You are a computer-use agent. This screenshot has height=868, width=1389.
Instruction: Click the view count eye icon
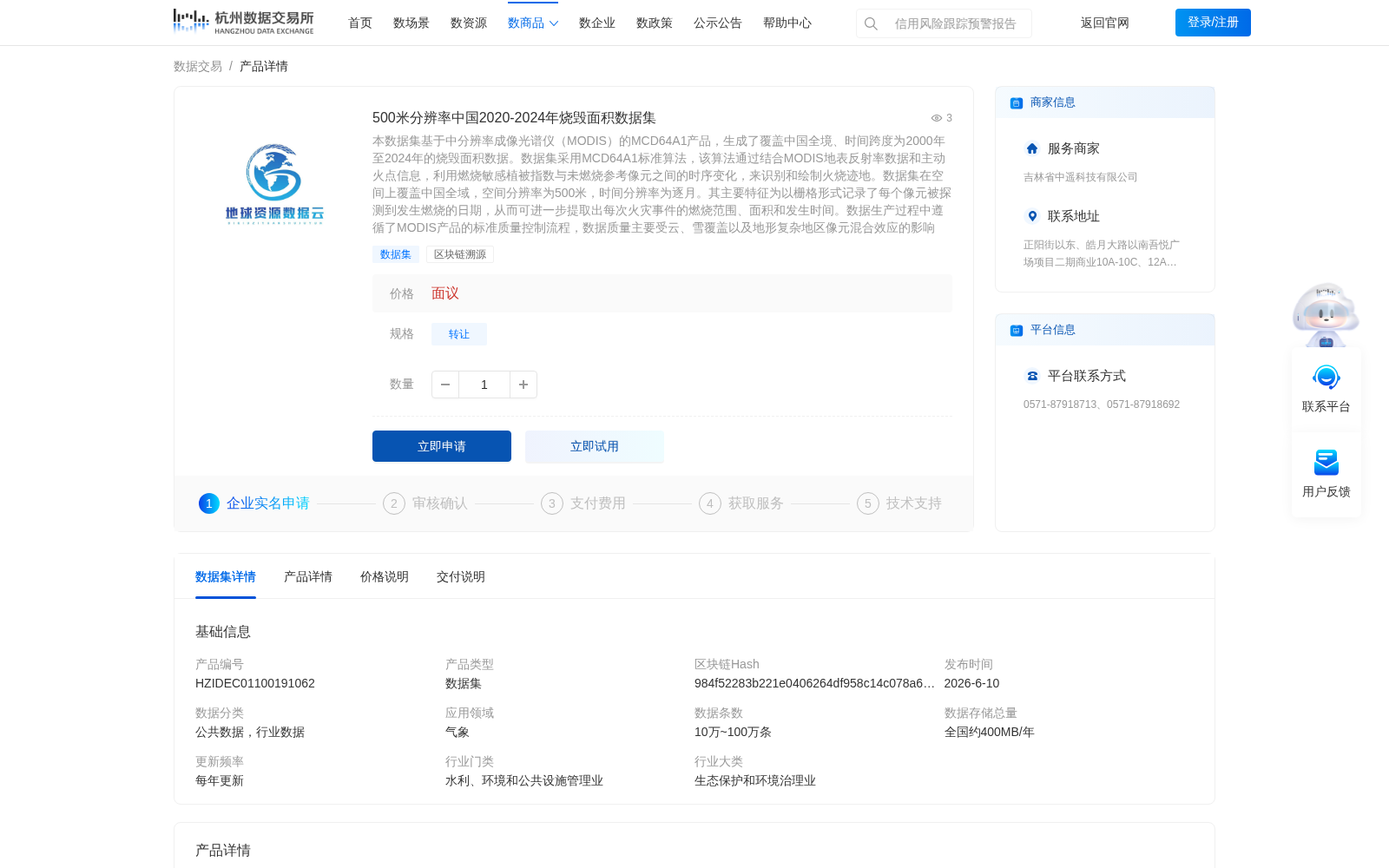point(937,118)
